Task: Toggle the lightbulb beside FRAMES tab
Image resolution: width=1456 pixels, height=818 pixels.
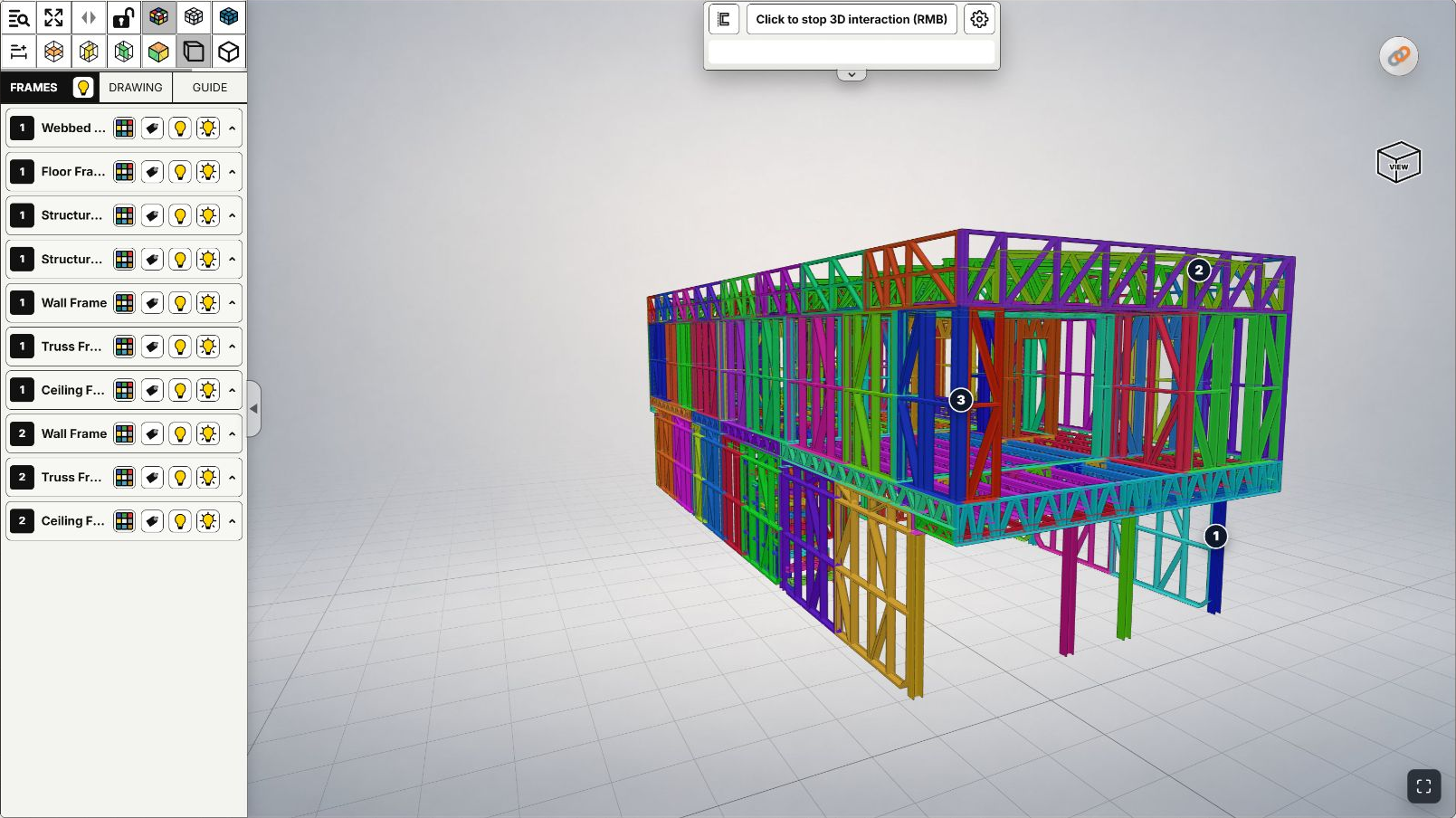Action: pyautogui.click(x=83, y=88)
